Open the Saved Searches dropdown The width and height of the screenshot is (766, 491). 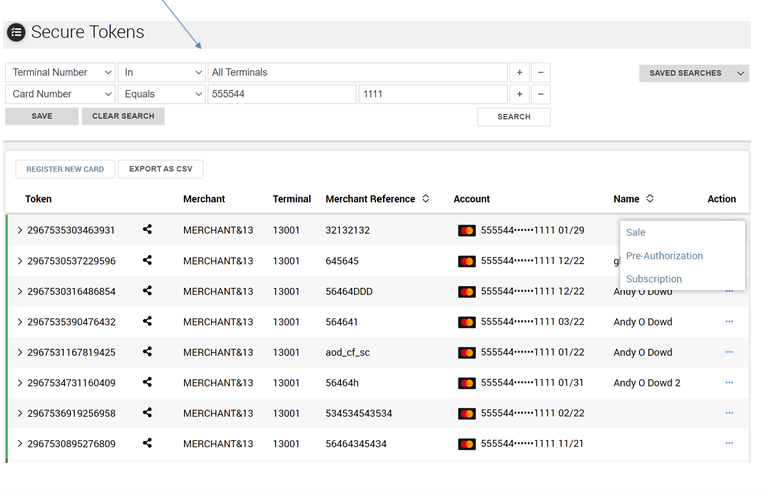pyautogui.click(x=693, y=73)
